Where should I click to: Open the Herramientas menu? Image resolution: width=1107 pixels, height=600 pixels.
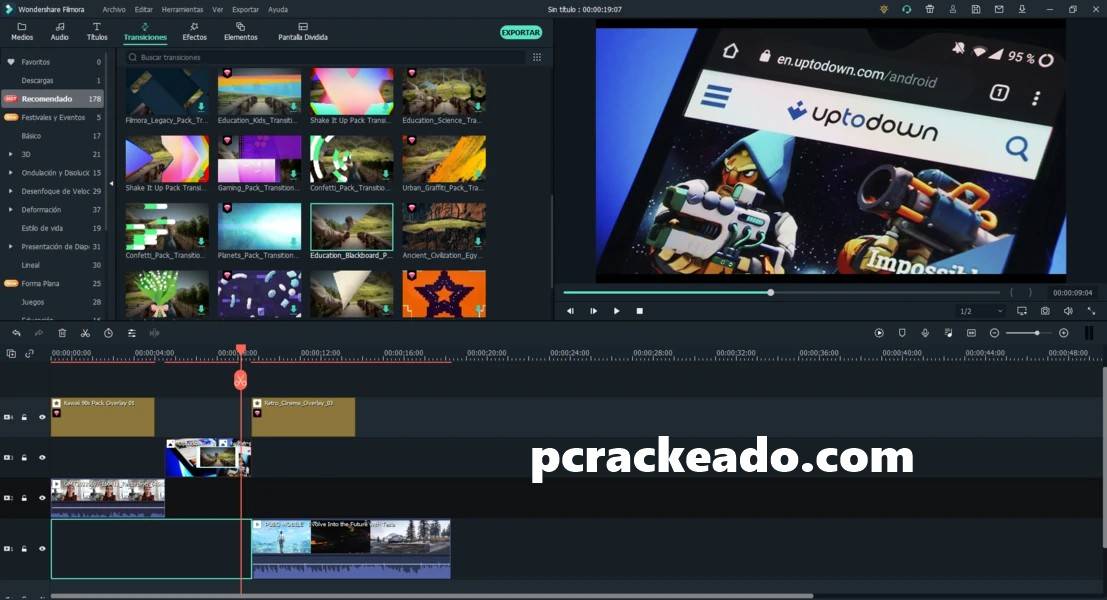(181, 9)
